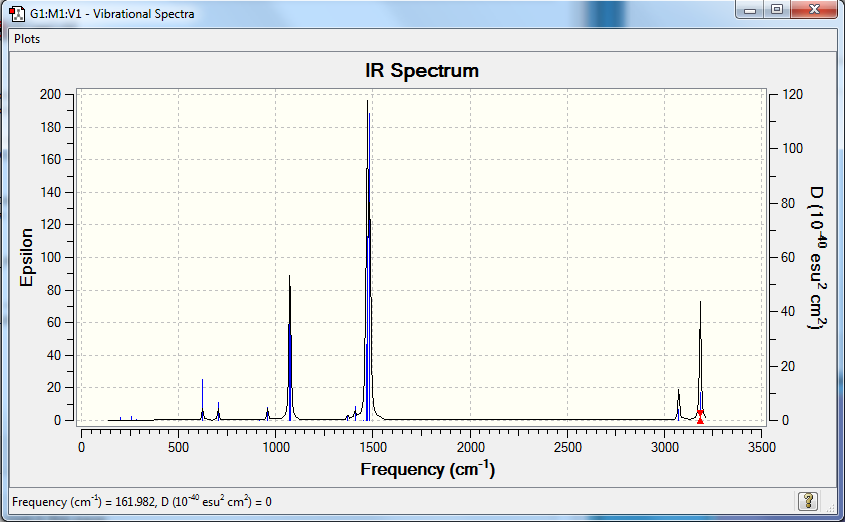
Task: Click the GaussView window title icon
Action: (17, 13)
